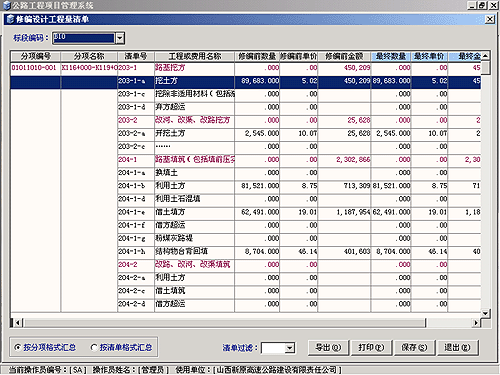
Task: Click the 打印 button
Action: click(x=371, y=348)
